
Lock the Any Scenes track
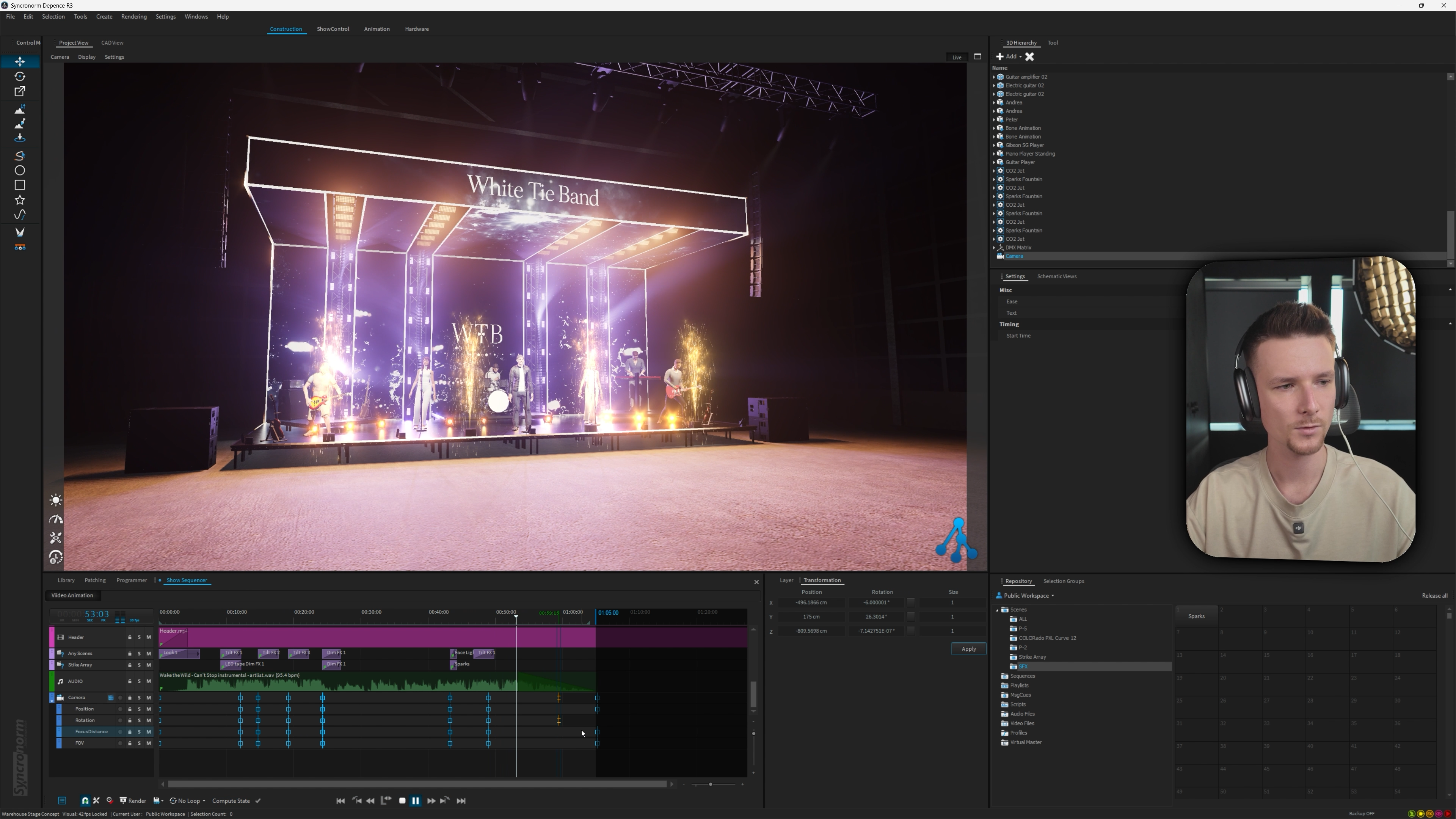129,653
